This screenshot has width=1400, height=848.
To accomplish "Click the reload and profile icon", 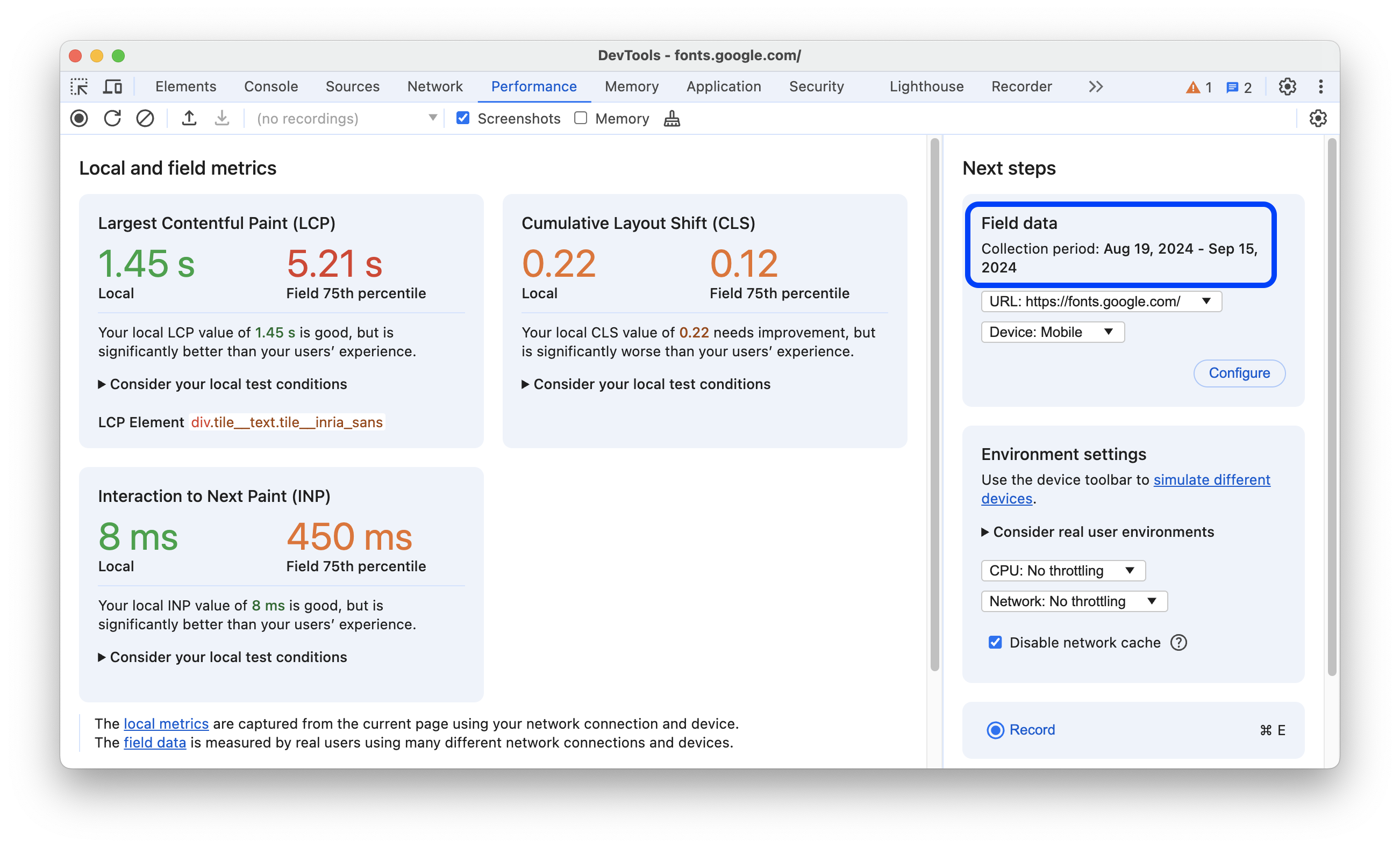I will (112, 119).
